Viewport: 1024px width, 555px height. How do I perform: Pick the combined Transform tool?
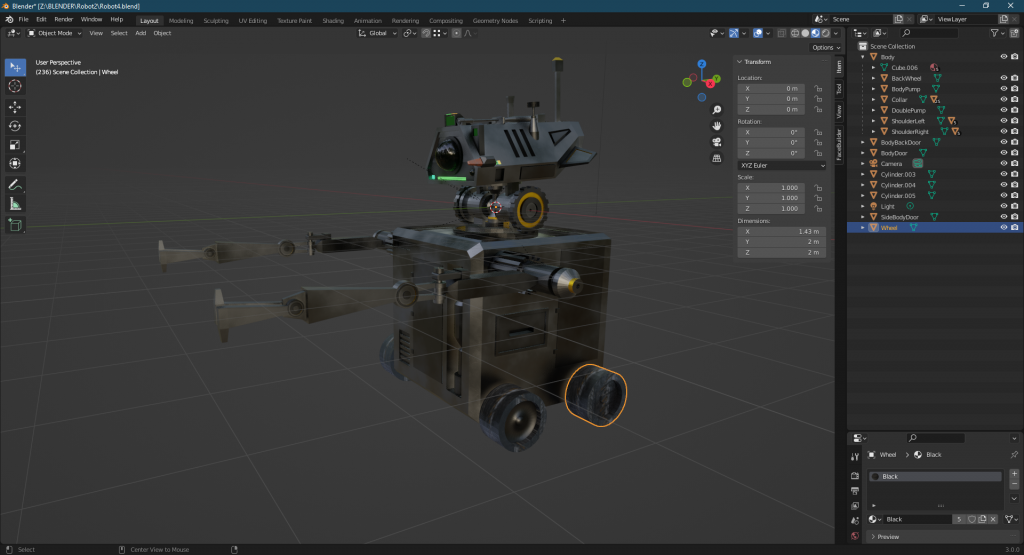click(15, 164)
